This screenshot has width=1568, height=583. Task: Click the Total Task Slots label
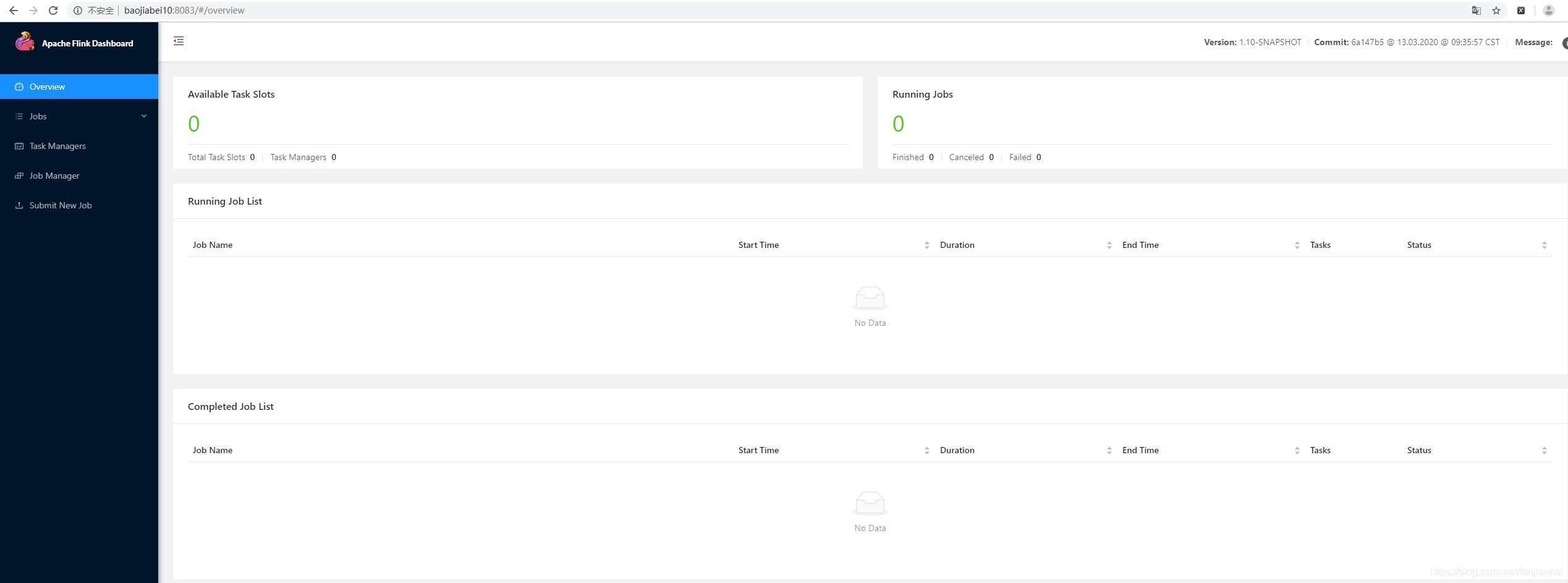(216, 157)
